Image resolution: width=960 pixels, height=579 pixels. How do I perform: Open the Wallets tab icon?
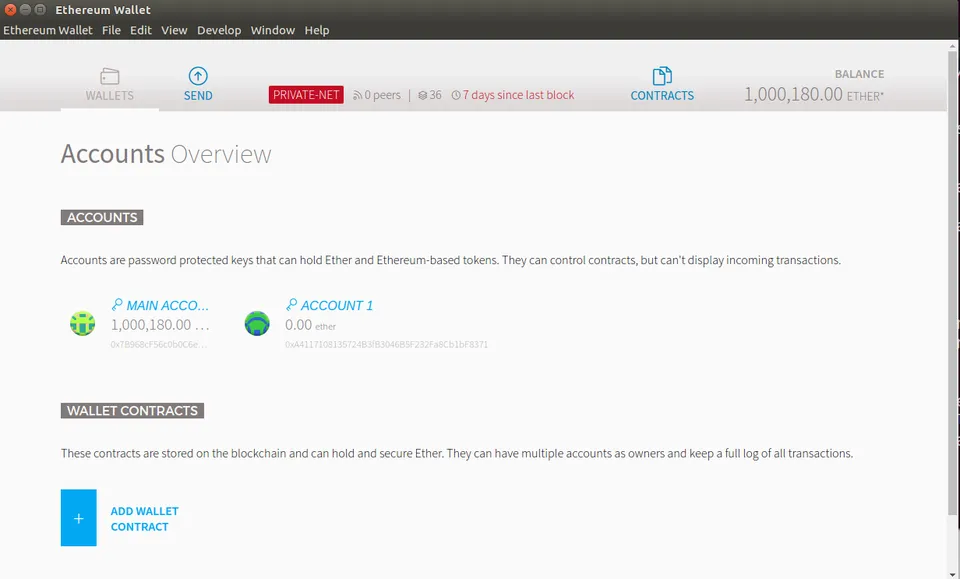point(110,76)
